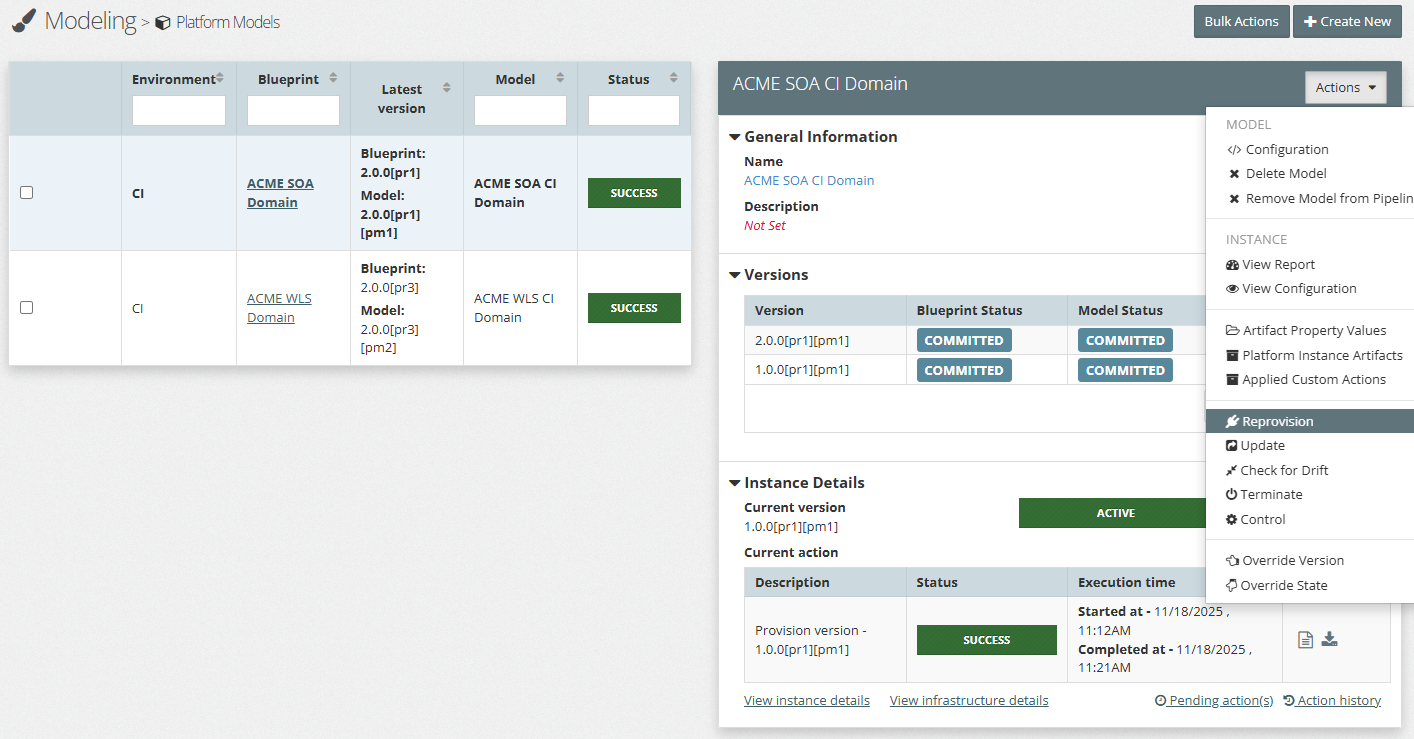Click the Create New button

pyautogui.click(x=1346, y=22)
